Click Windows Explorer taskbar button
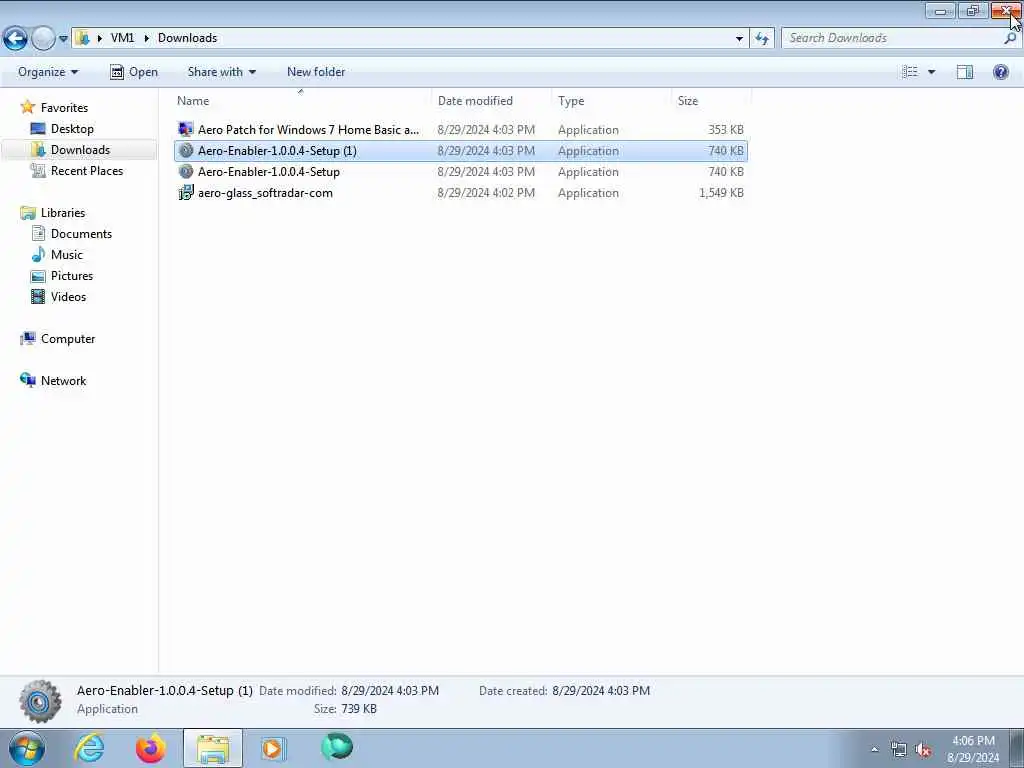This screenshot has height=768, width=1024. coord(212,748)
